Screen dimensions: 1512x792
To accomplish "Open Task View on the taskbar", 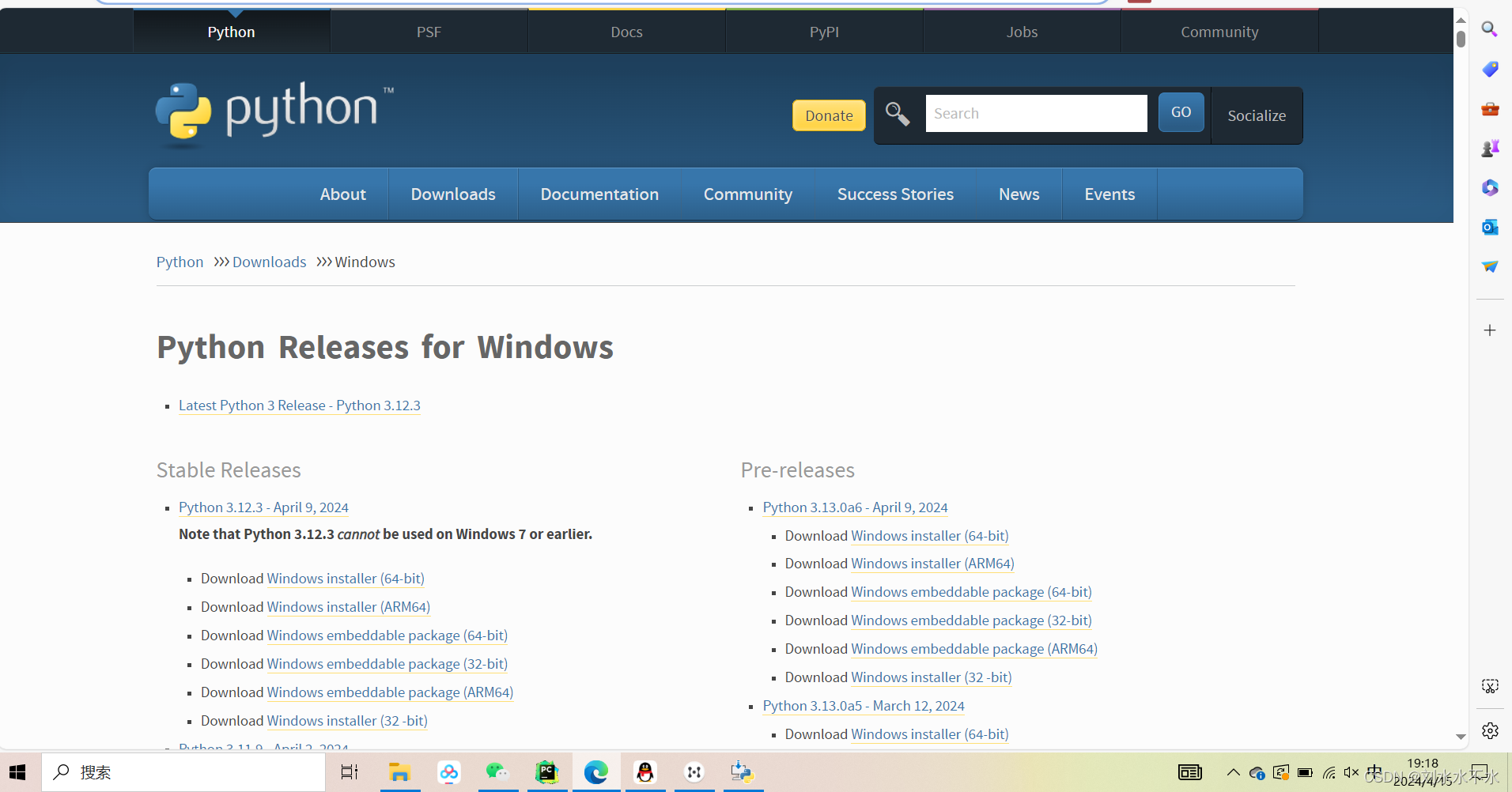I will (x=349, y=772).
